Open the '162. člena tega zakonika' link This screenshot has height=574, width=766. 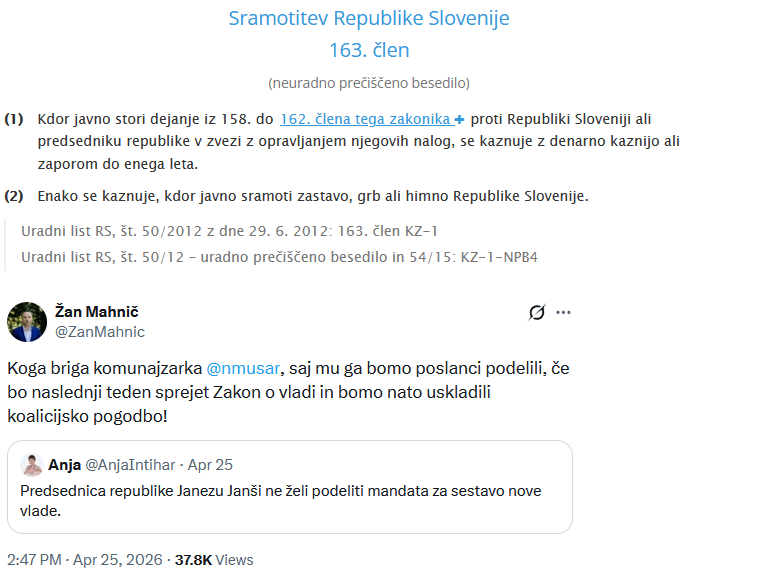click(365, 119)
